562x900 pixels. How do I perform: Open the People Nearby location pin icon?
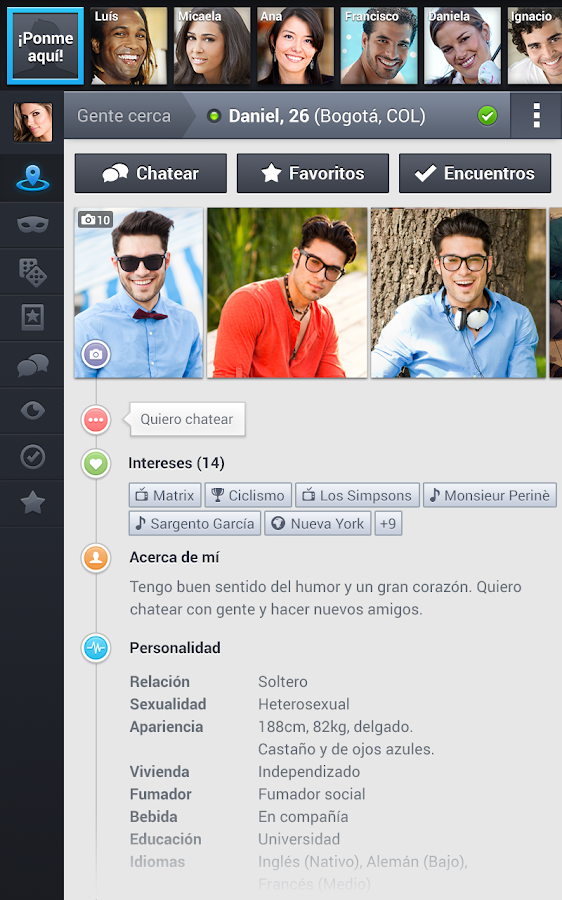pyautogui.click(x=32, y=178)
